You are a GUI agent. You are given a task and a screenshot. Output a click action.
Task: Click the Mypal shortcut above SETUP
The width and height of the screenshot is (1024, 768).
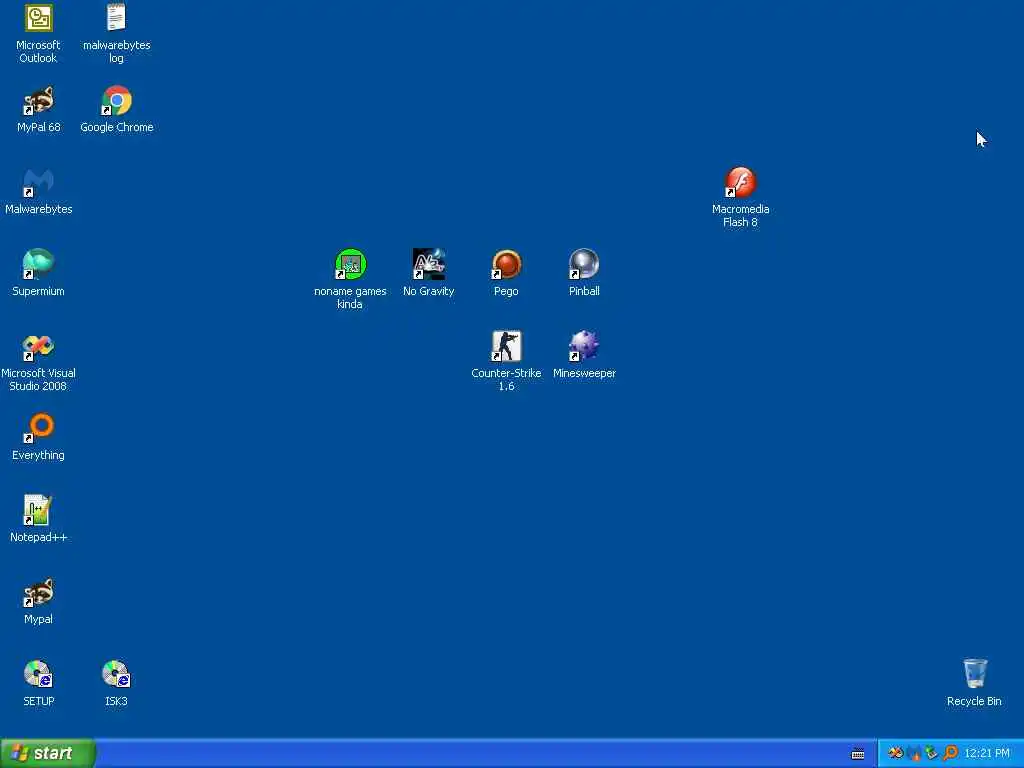pos(38,601)
